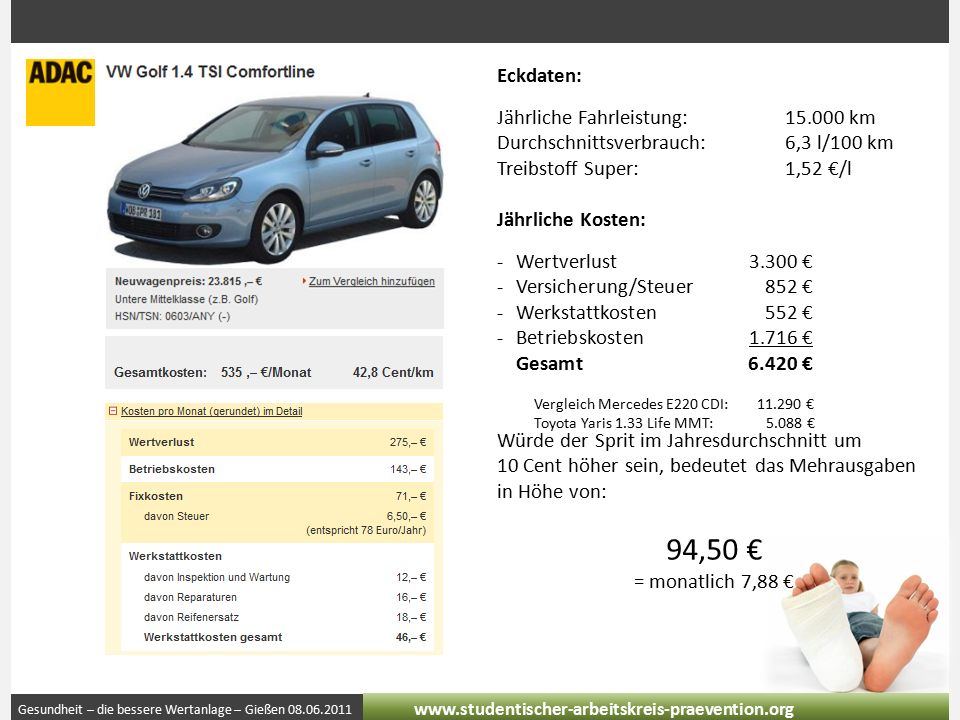Viewport: 960px width, 720px height.
Task: Click the bold '6.420 €' total
Action: click(x=781, y=364)
